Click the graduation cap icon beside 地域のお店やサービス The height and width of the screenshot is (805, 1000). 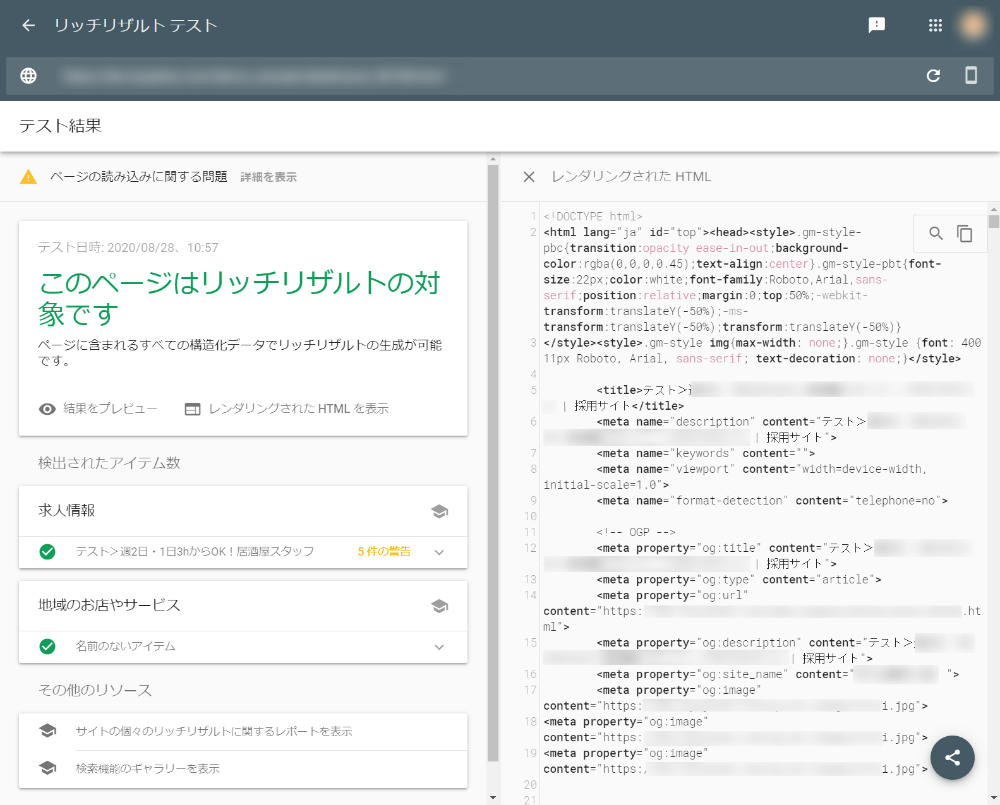(x=439, y=605)
